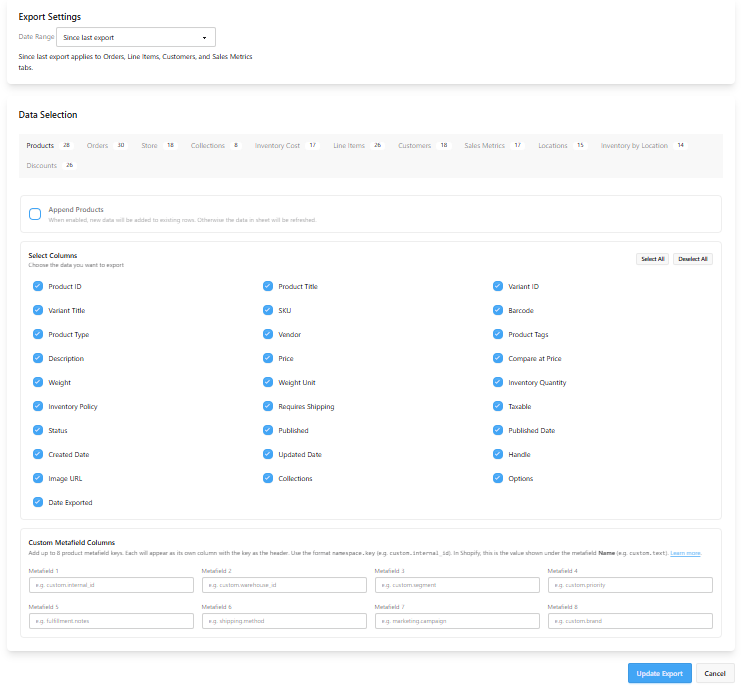
Task: Open the Store tab
Action: pos(158,146)
